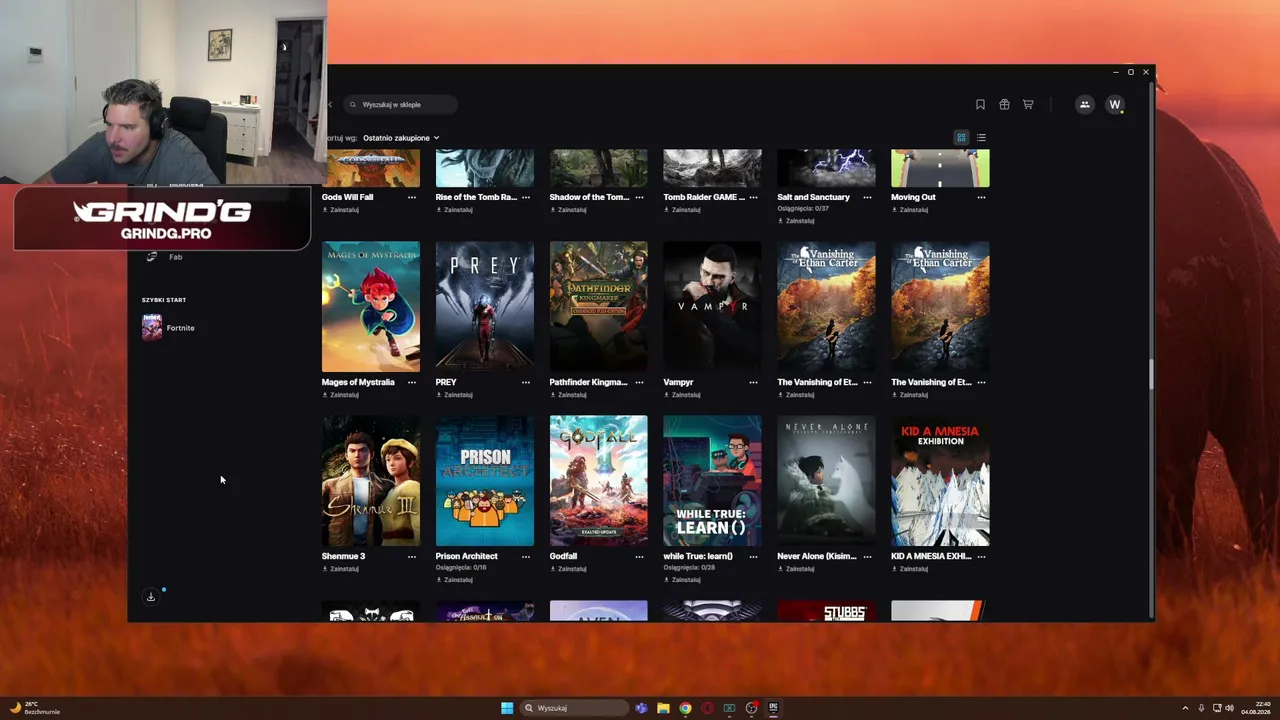This screenshot has width=1280, height=720.
Task: Install Shenmue 3 via Zainstaluj
Action: pyautogui.click(x=341, y=569)
